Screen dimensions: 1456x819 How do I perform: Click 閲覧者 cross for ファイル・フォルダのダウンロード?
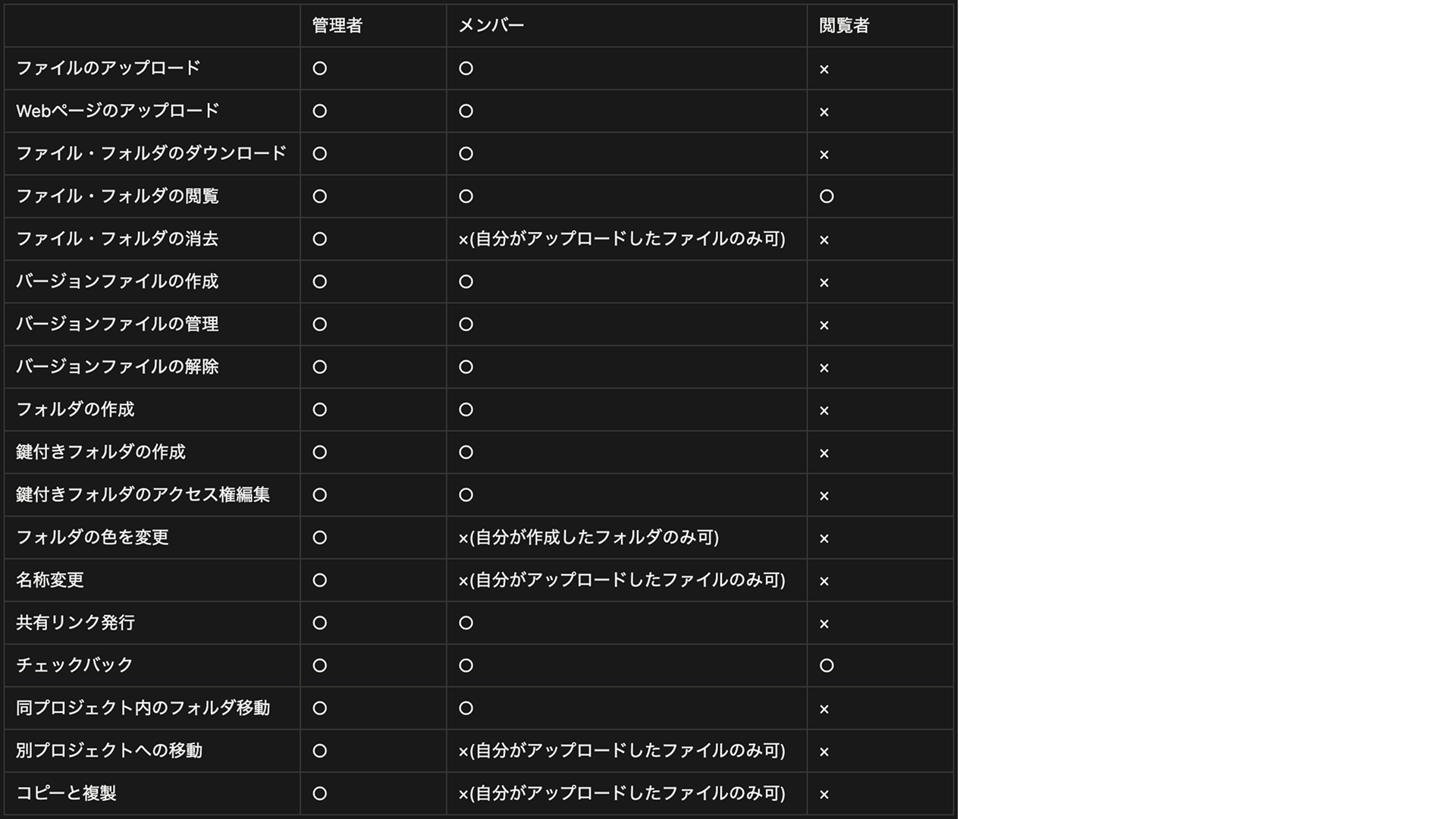[824, 155]
